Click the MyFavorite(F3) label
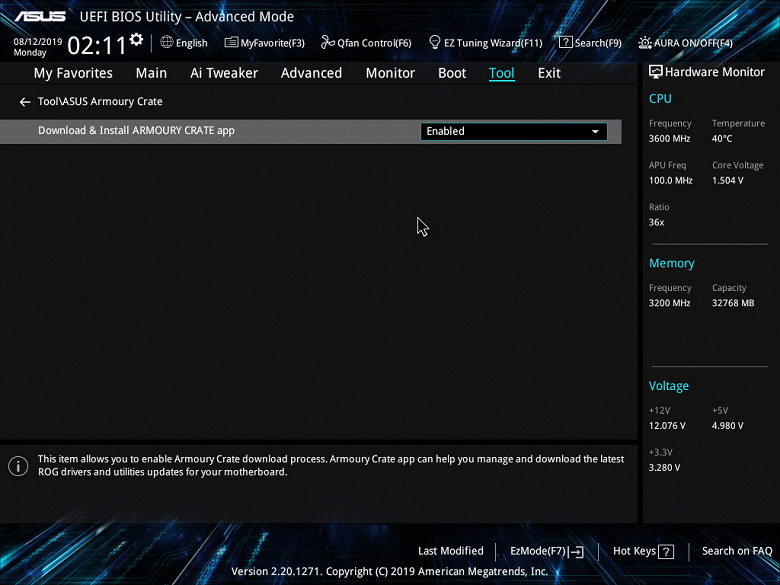780x585 pixels. click(x=273, y=43)
